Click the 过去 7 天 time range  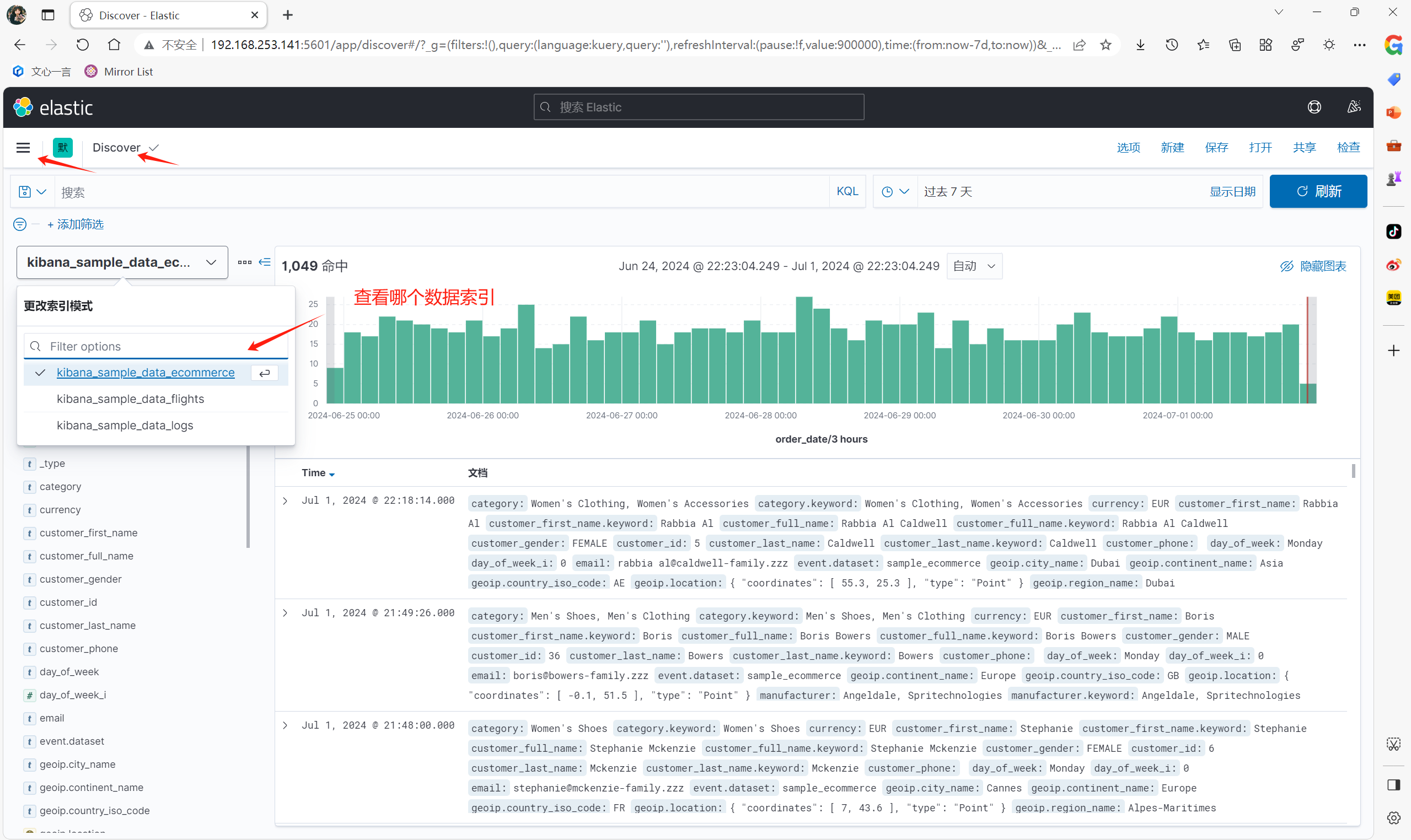pos(948,192)
